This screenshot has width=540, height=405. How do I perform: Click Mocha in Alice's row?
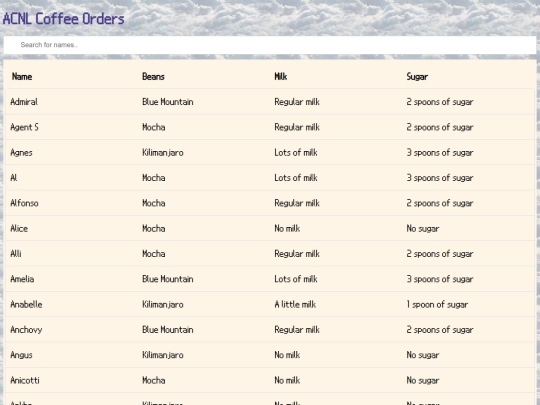point(154,228)
